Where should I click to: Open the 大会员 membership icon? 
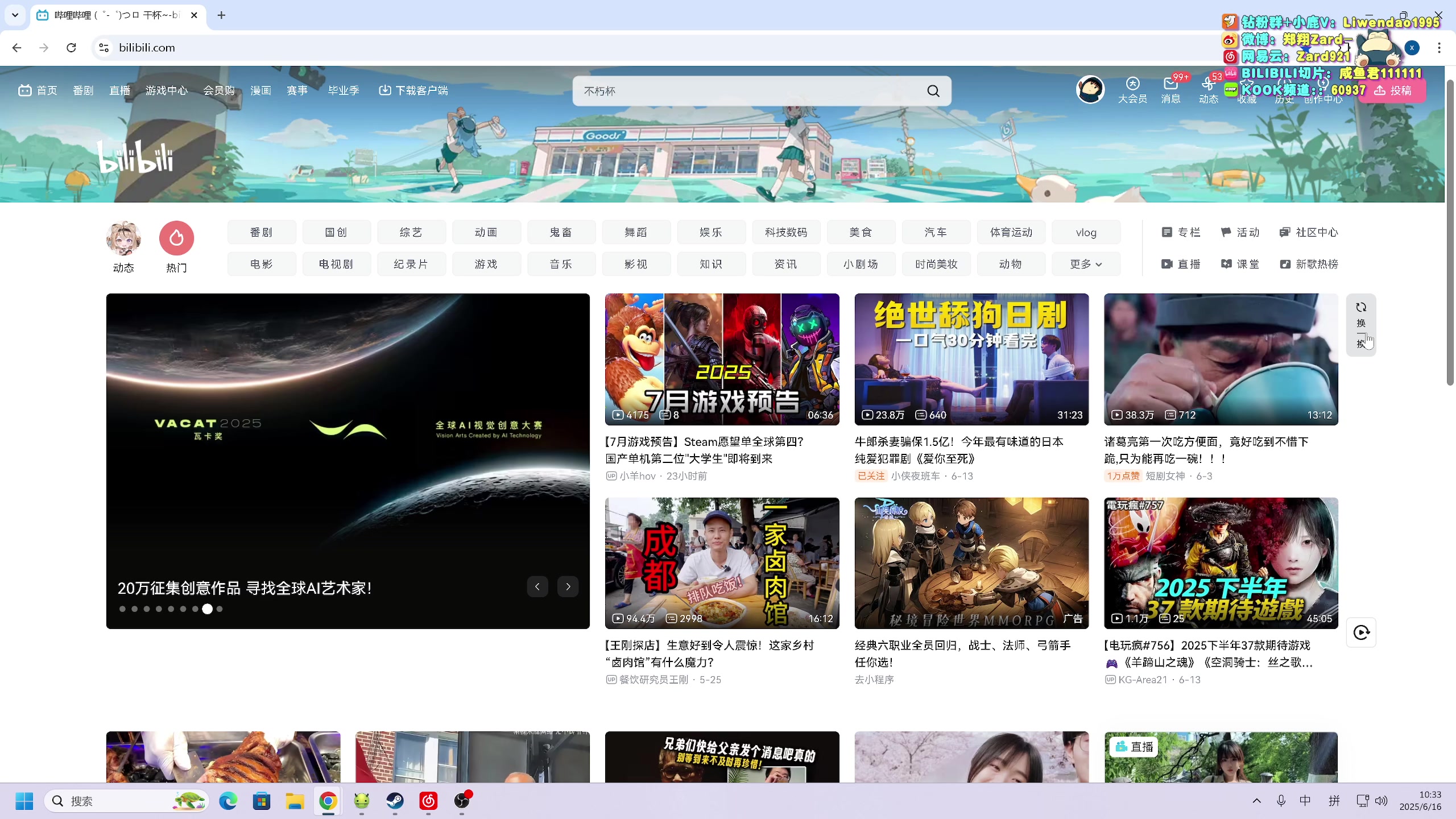coord(1132,90)
